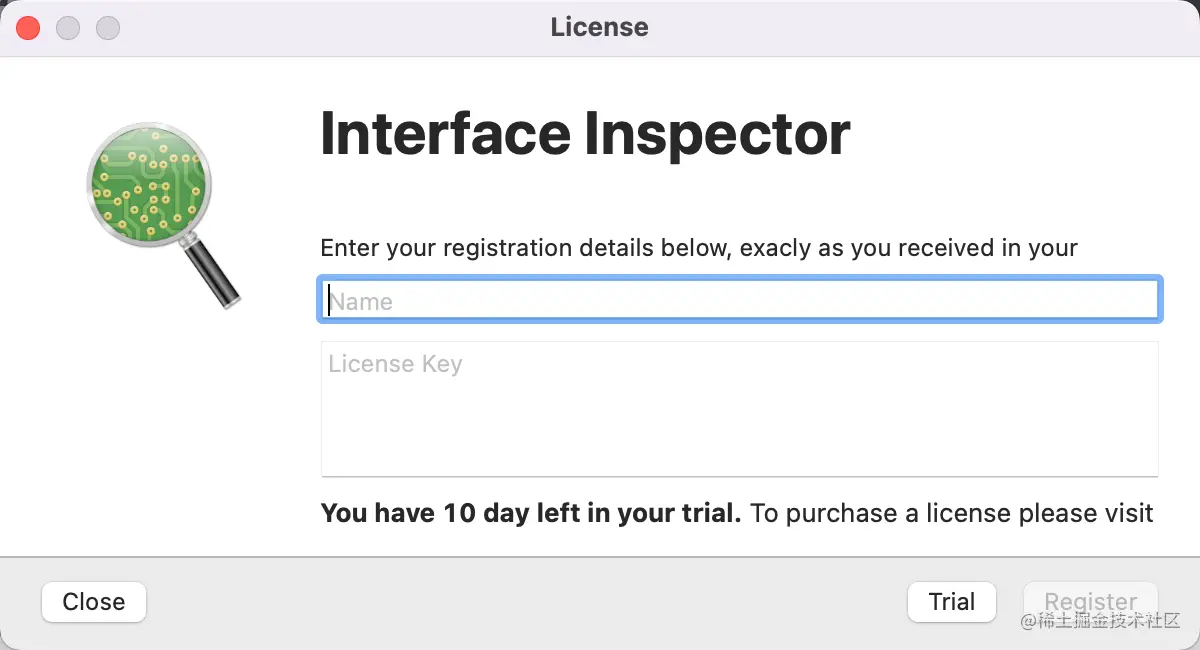Click the magnifying glass's green circuit lens

(x=148, y=184)
